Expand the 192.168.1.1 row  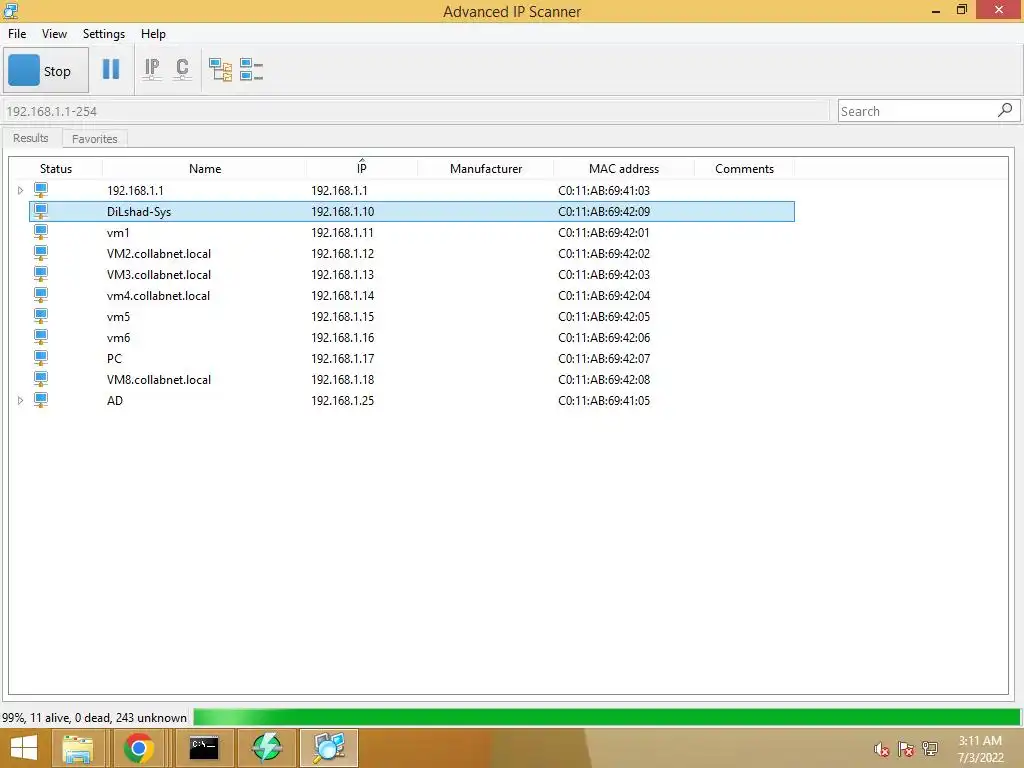click(20, 191)
